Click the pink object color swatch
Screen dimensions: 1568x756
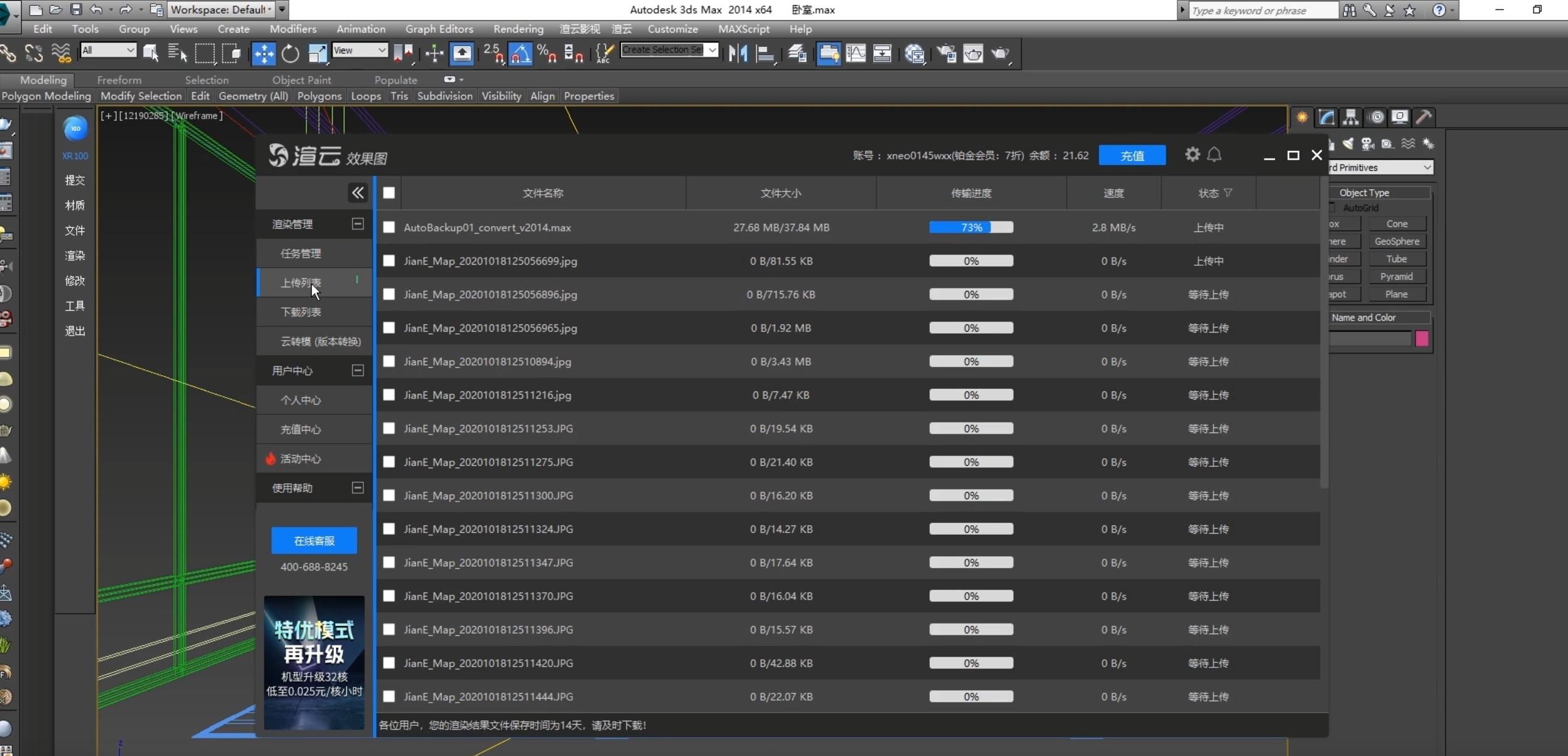[1422, 339]
